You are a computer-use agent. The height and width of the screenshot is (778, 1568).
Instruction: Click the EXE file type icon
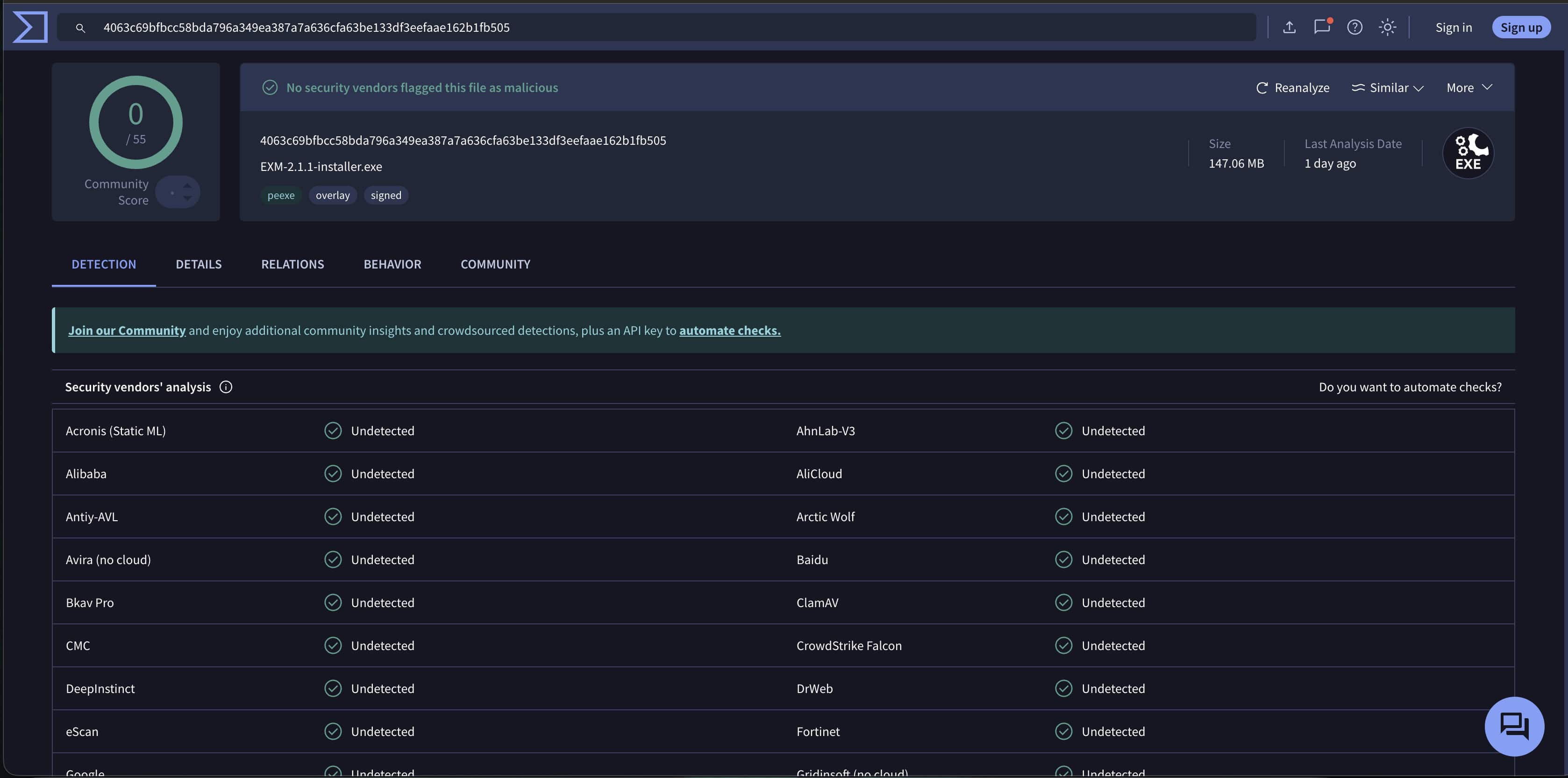pyautogui.click(x=1468, y=153)
